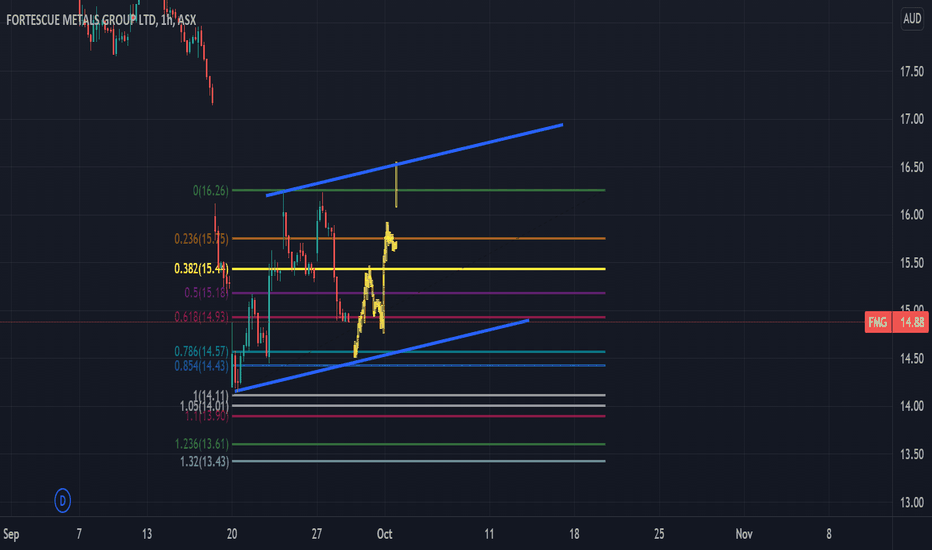Screen dimensions: 932x550
Task: Click the 14.50 price axis label
Action: point(911,359)
